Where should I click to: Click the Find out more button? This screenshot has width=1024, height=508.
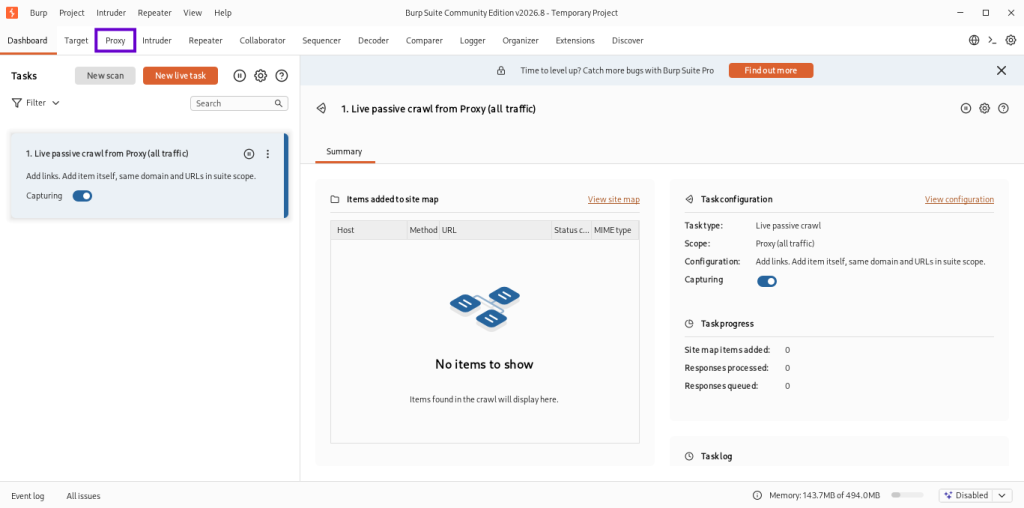(771, 71)
